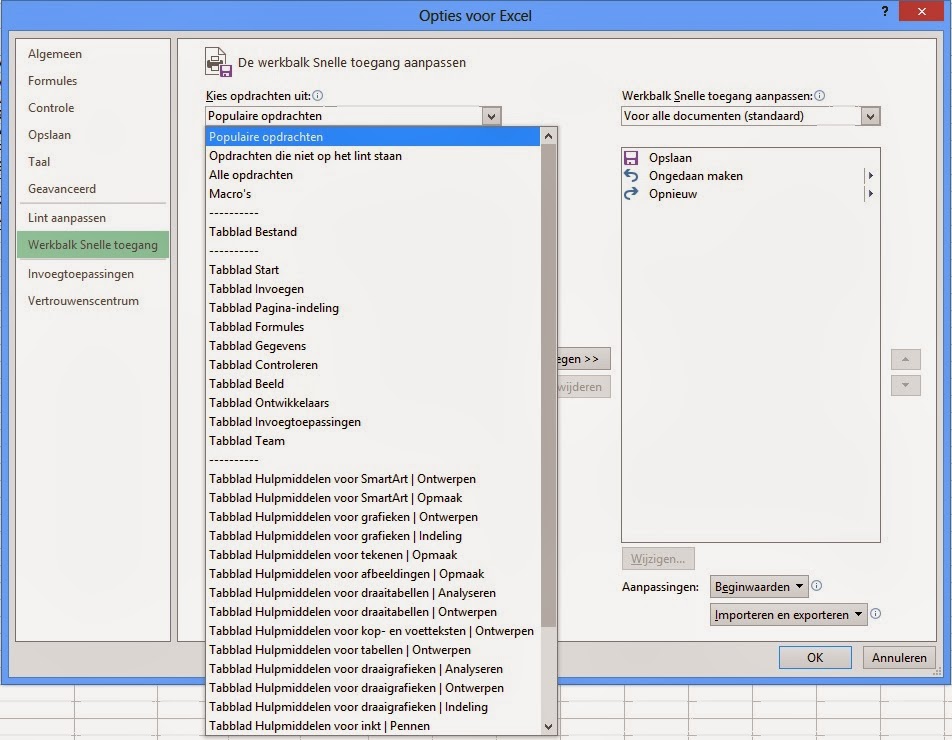Screen dimensions: 952x740
Task: Click the info icon next to Beginwaarden
Action: [817, 586]
